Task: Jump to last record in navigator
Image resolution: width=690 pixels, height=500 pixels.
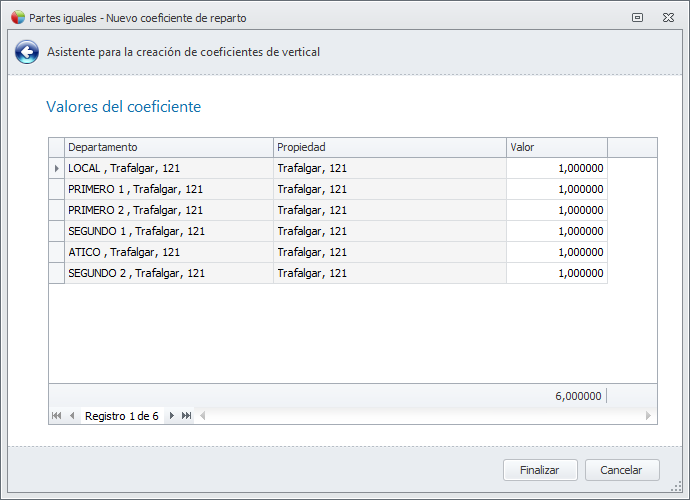Action: (x=187, y=416)
